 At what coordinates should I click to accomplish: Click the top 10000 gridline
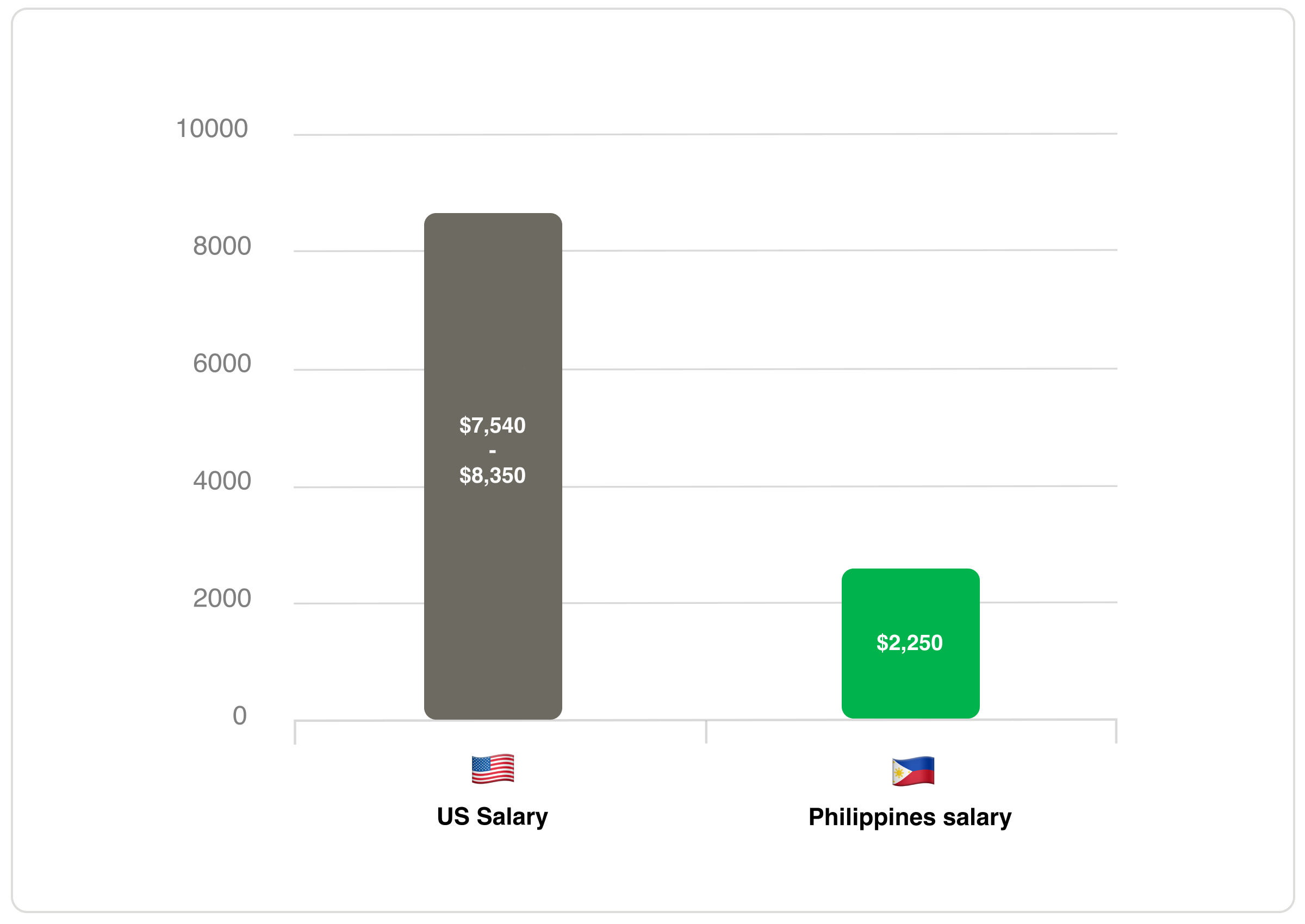point(706,134)
